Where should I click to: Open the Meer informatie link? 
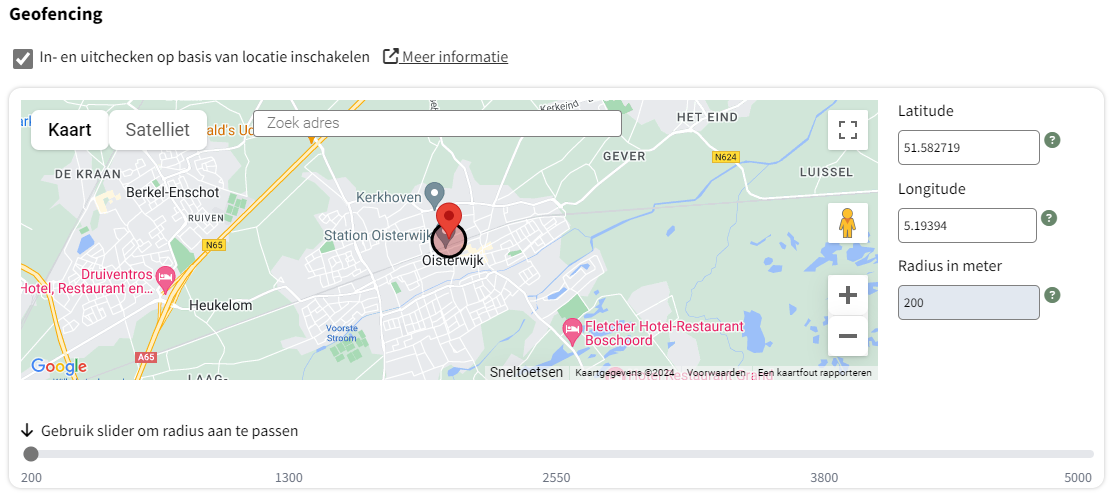tap(455, 57)
